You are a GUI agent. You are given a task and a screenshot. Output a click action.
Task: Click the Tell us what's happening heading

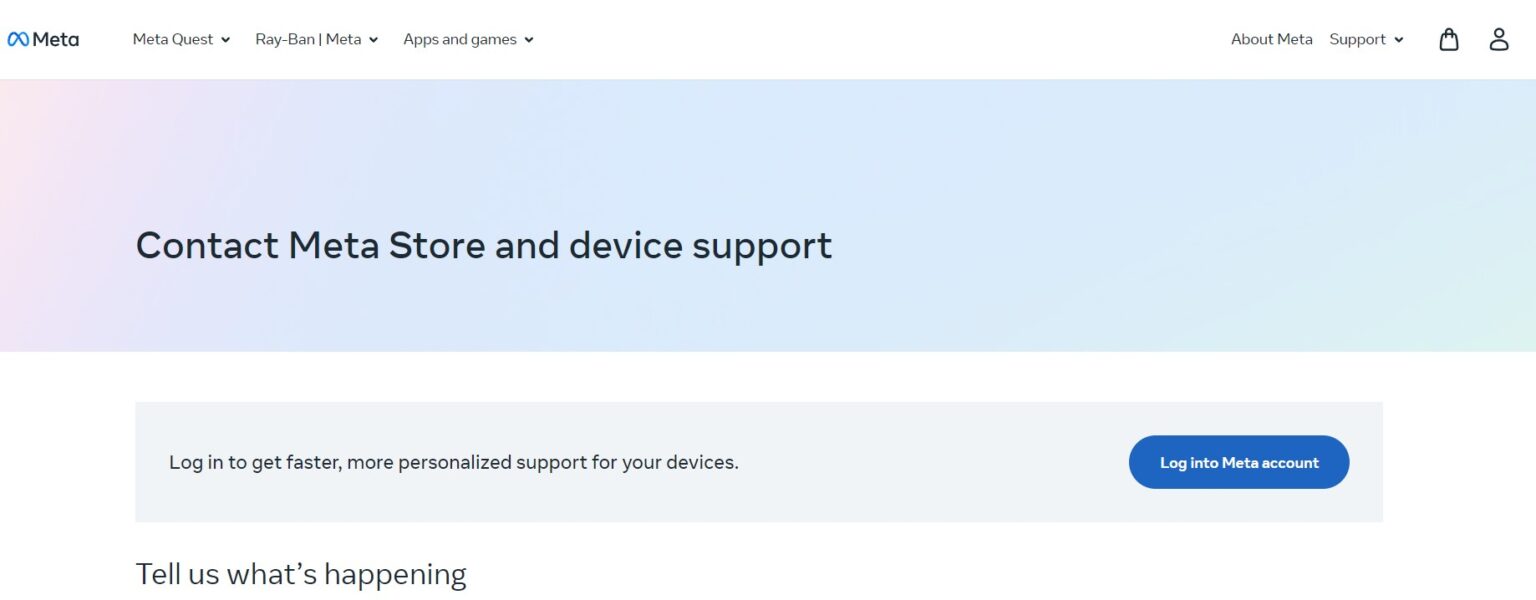301,574
